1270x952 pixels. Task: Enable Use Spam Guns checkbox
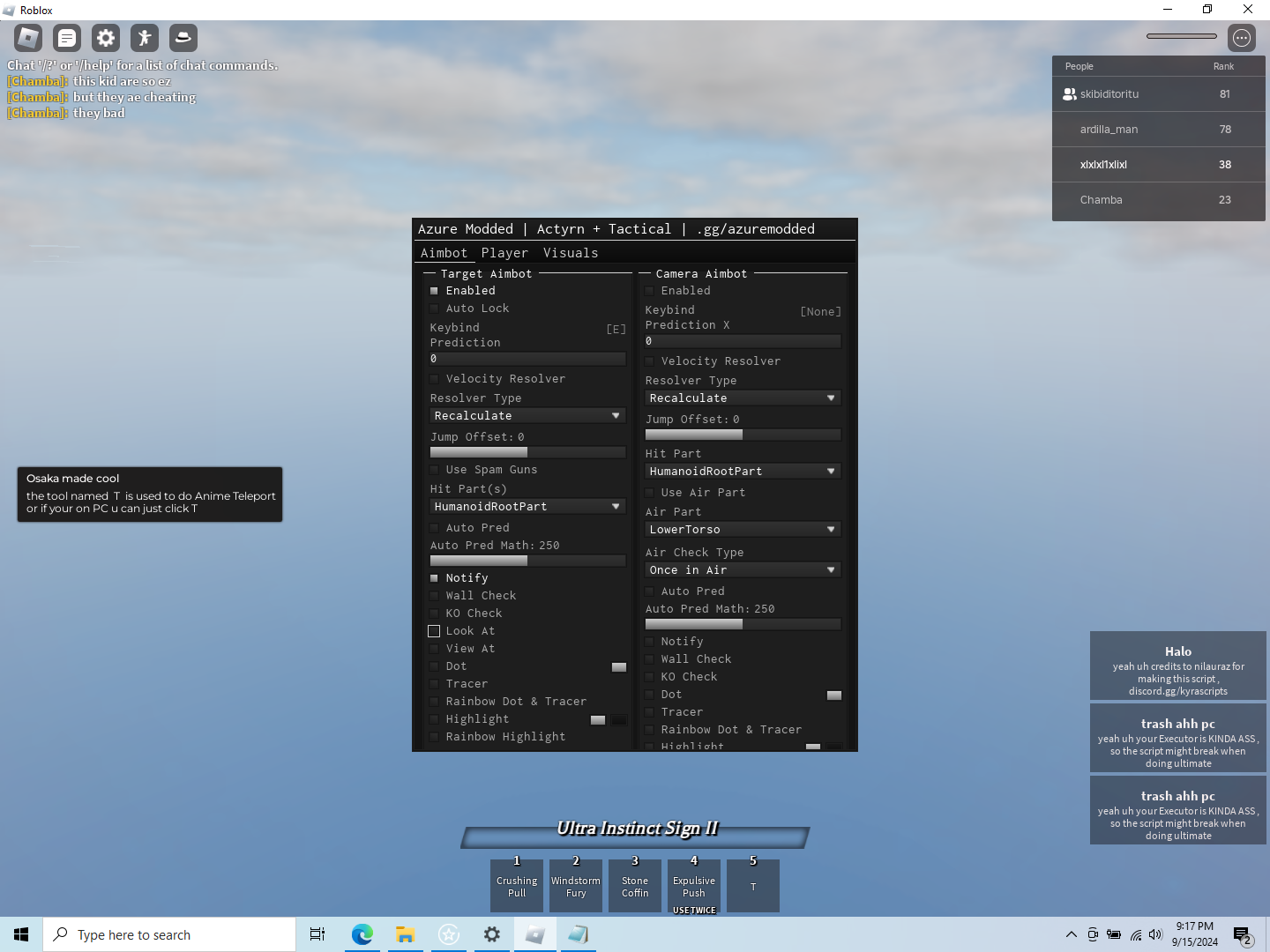[x=434, y=470]
